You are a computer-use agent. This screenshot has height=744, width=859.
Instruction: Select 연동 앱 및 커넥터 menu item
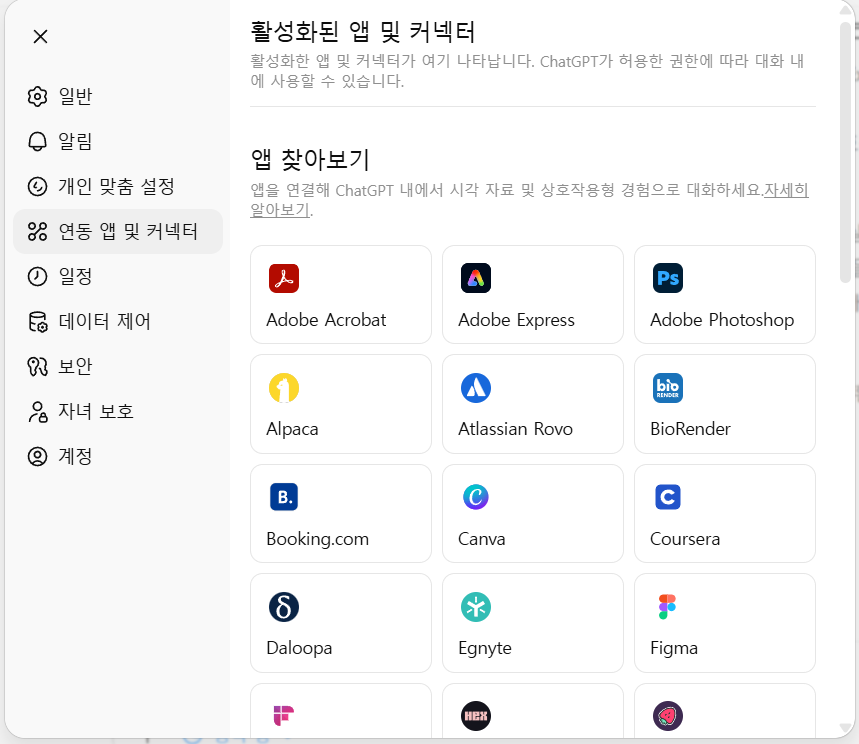[118, 231]
